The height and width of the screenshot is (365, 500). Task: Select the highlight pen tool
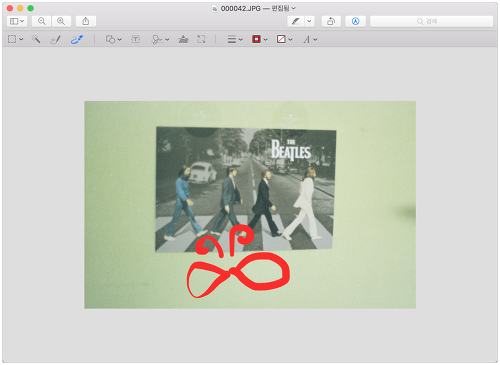(x=296, y=21)
